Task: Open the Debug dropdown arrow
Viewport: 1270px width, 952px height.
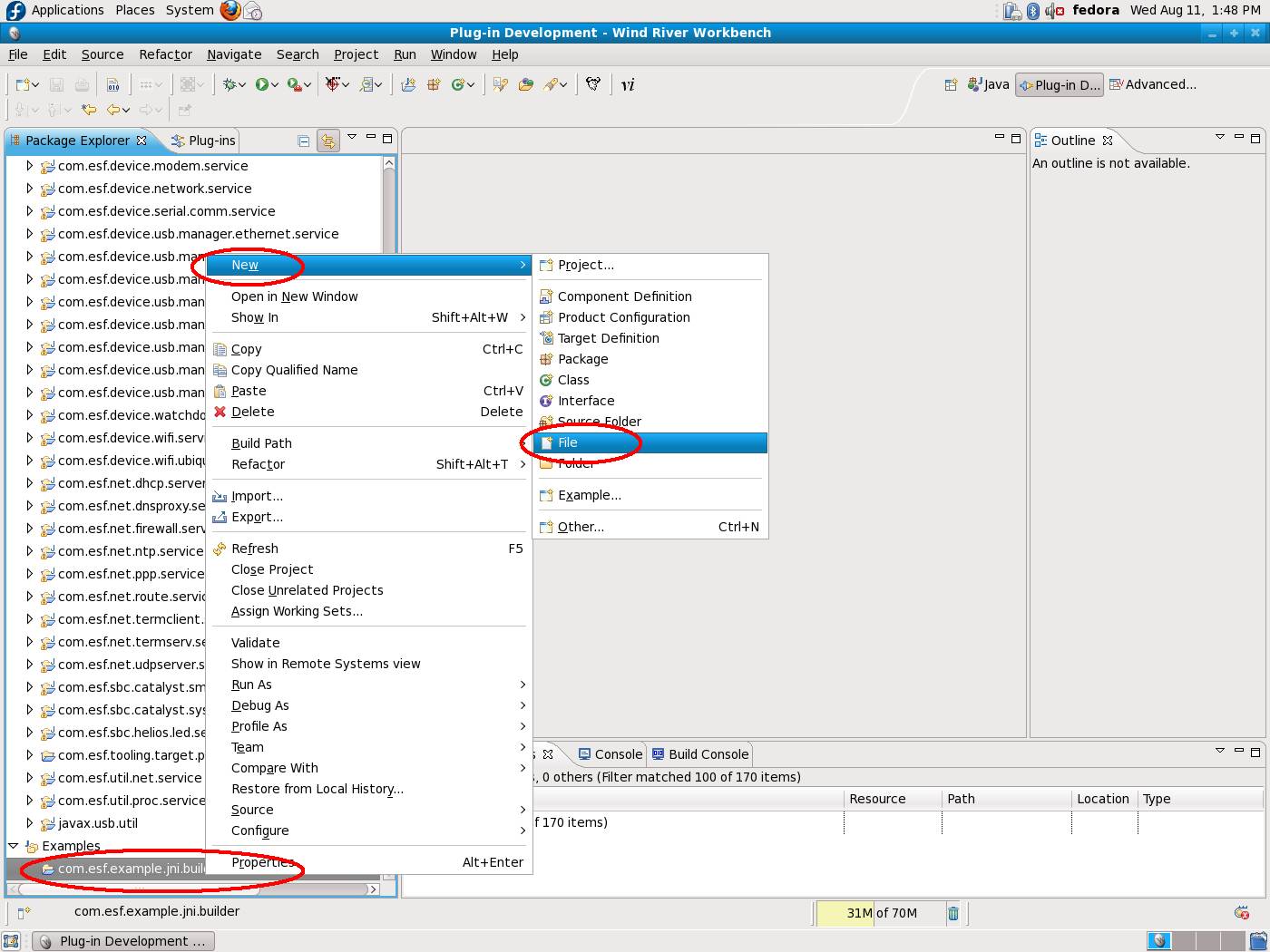Action: click(x=242, y=85)
